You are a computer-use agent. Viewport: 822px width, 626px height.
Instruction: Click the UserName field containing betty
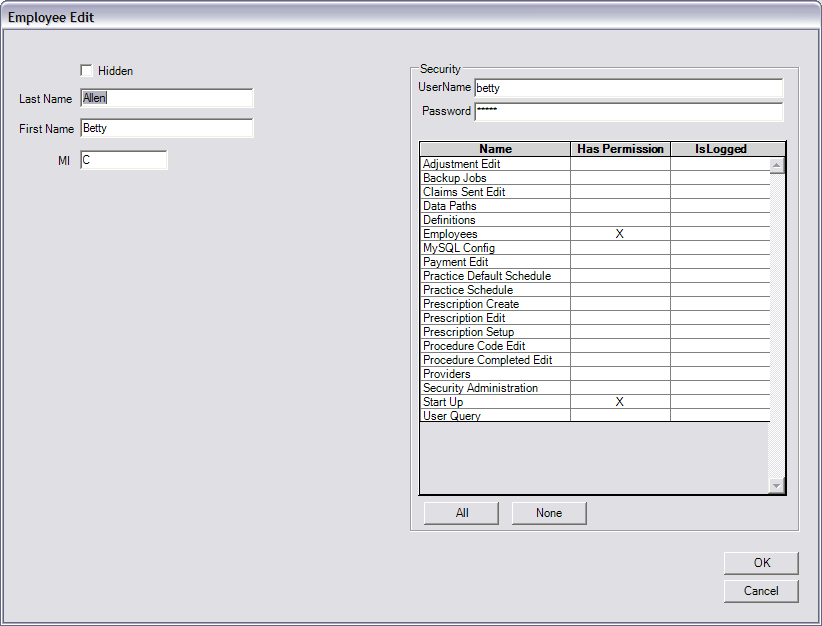[x=629, y=88]
